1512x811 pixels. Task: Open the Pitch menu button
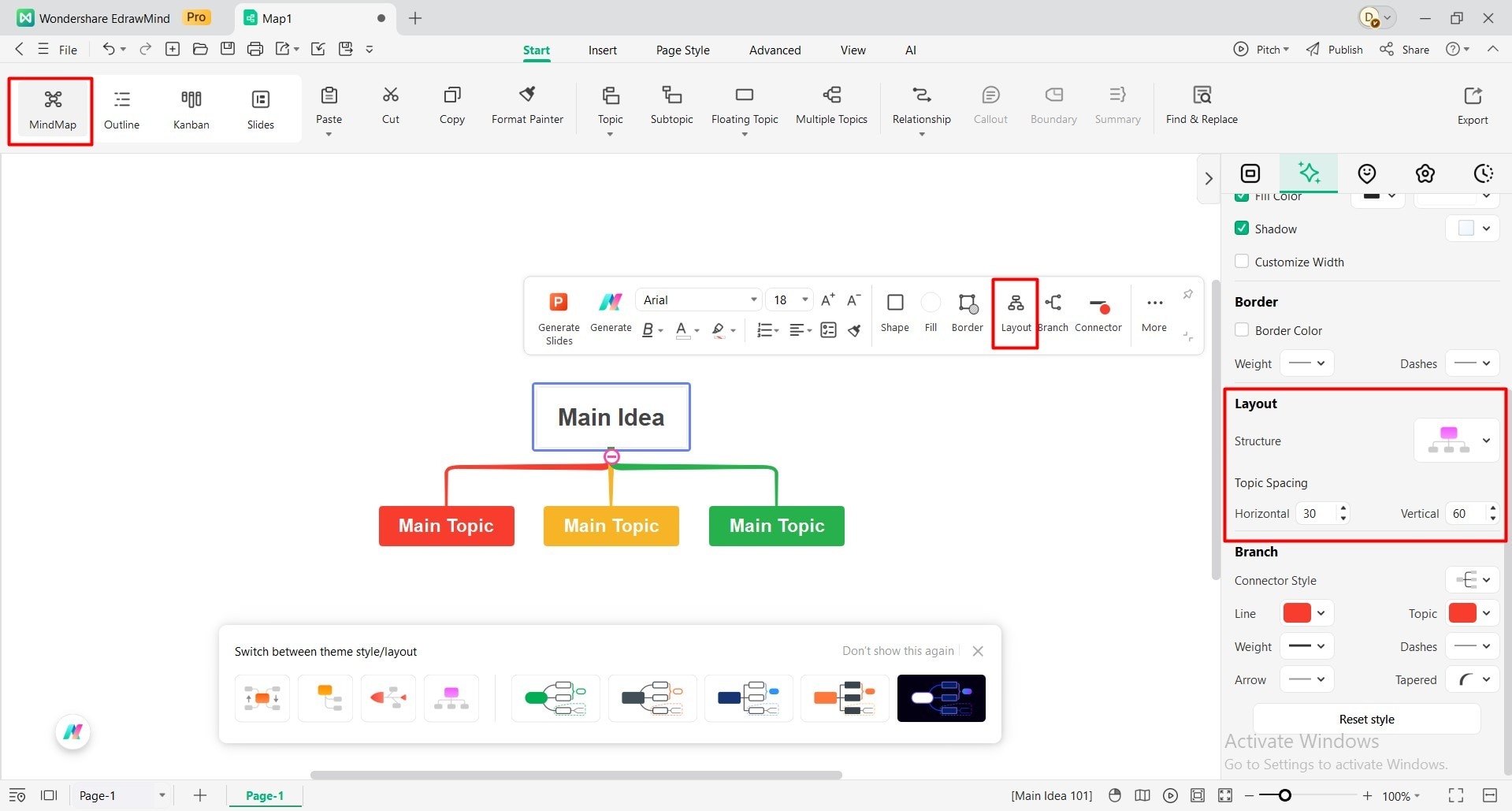coord(1261,49)
